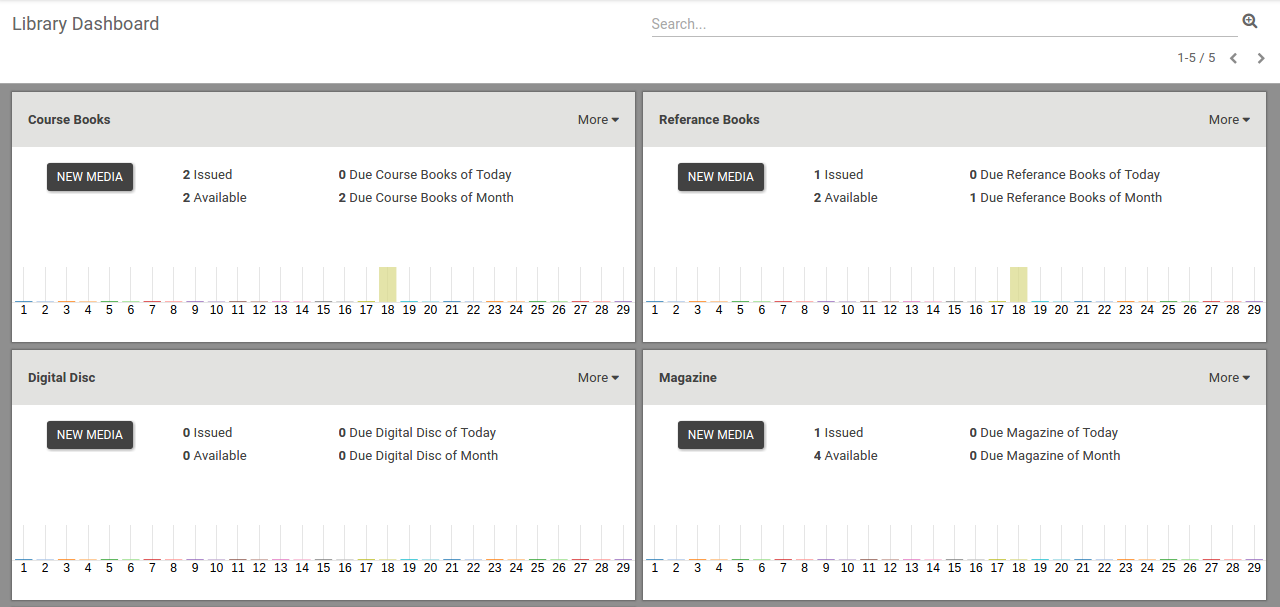
Task: Open More dropdown on Magazine card
Action: tap(1229, 378)
